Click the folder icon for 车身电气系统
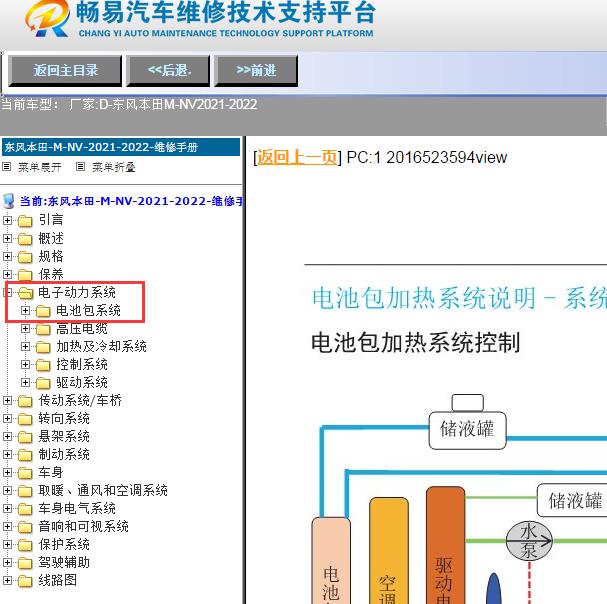This screenshot has height=604, width=607. pos(25,510)
